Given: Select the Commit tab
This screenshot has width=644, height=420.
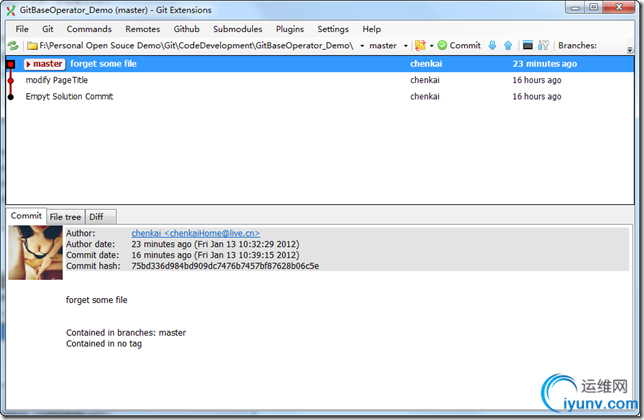Looking at the screenshot, I should click(26, 216).
